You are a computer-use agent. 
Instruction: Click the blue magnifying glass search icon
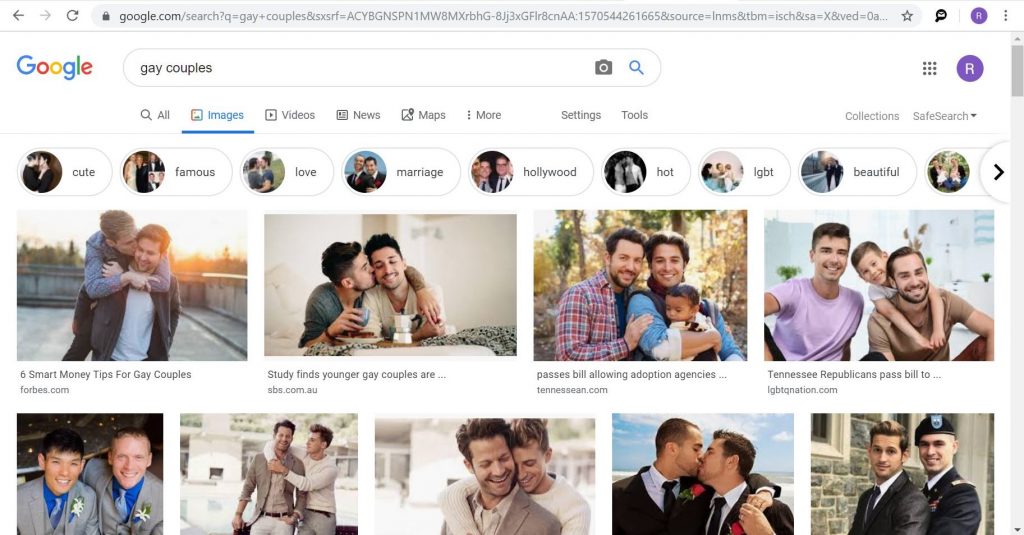tap(636, 68)
